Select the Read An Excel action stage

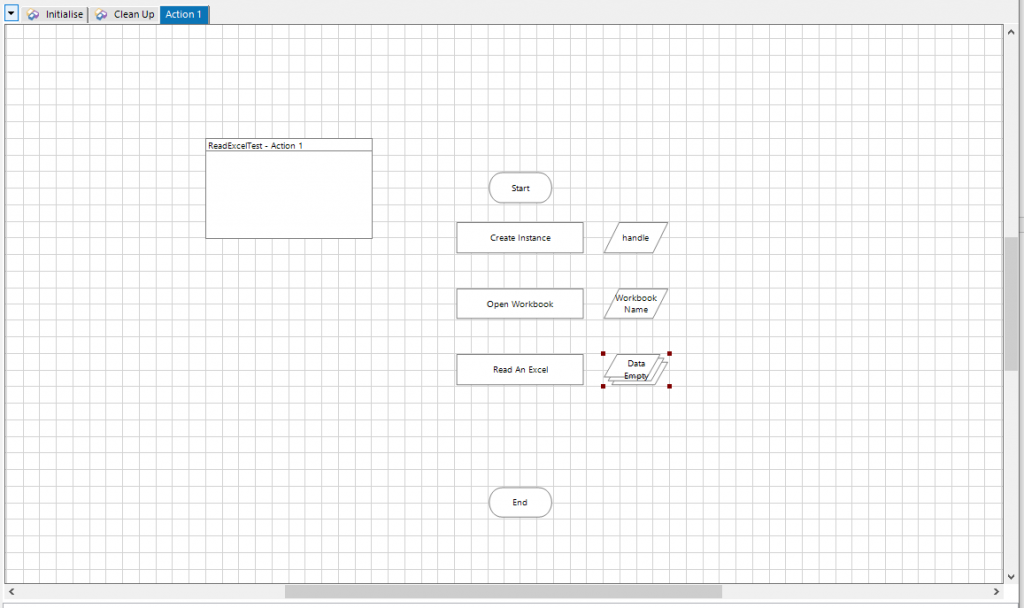(x=520, y=370)
